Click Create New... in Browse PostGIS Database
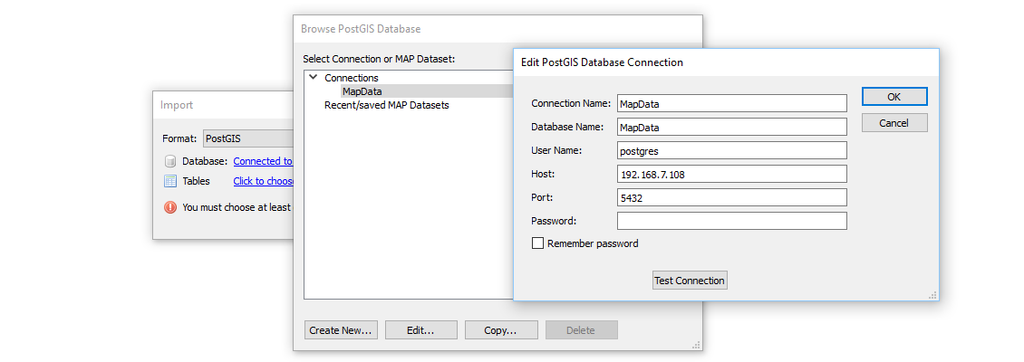1024x362 pixels. (x=341, y=330)
